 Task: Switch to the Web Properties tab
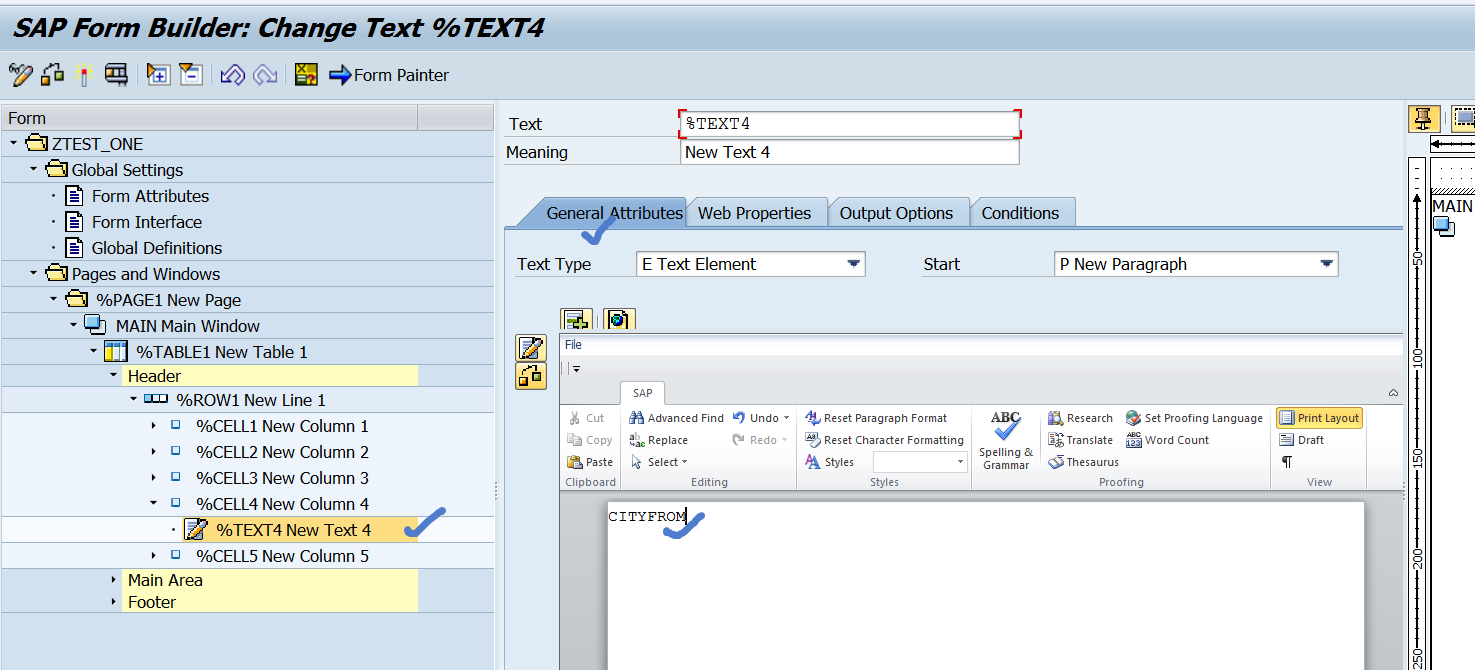757,212
